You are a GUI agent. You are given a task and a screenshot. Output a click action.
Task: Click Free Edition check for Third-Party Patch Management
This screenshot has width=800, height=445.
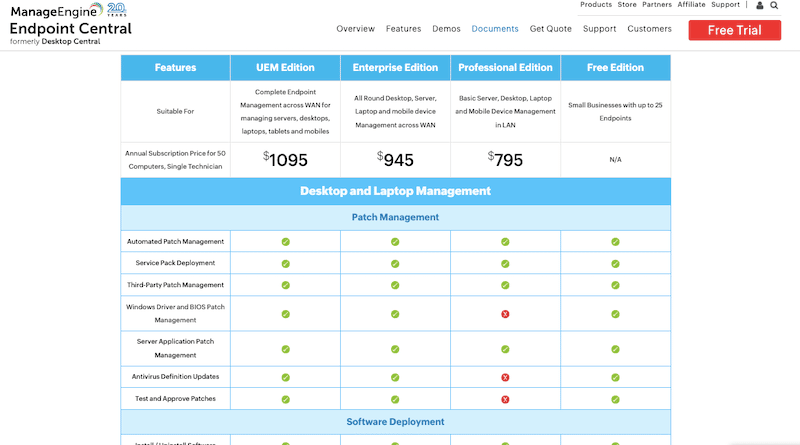click(615, 285)
